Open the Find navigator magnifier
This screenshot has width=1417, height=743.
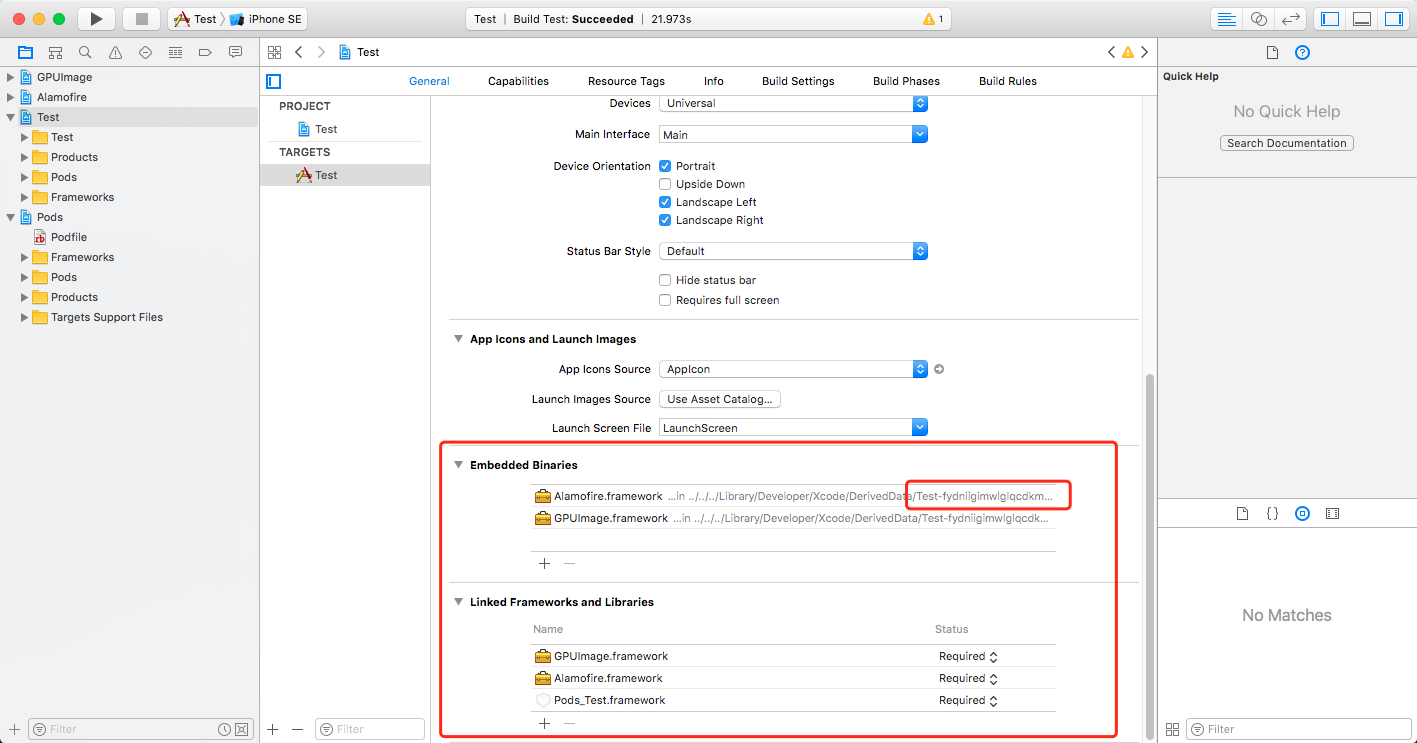pyautogui.click(x=86, y=52)
